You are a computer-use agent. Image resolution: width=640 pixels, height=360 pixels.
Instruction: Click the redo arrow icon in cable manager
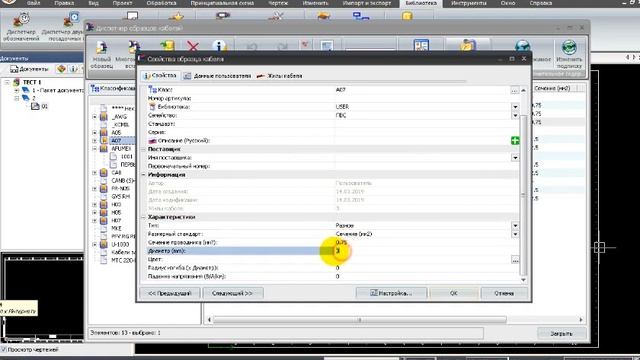coord(282,47)
